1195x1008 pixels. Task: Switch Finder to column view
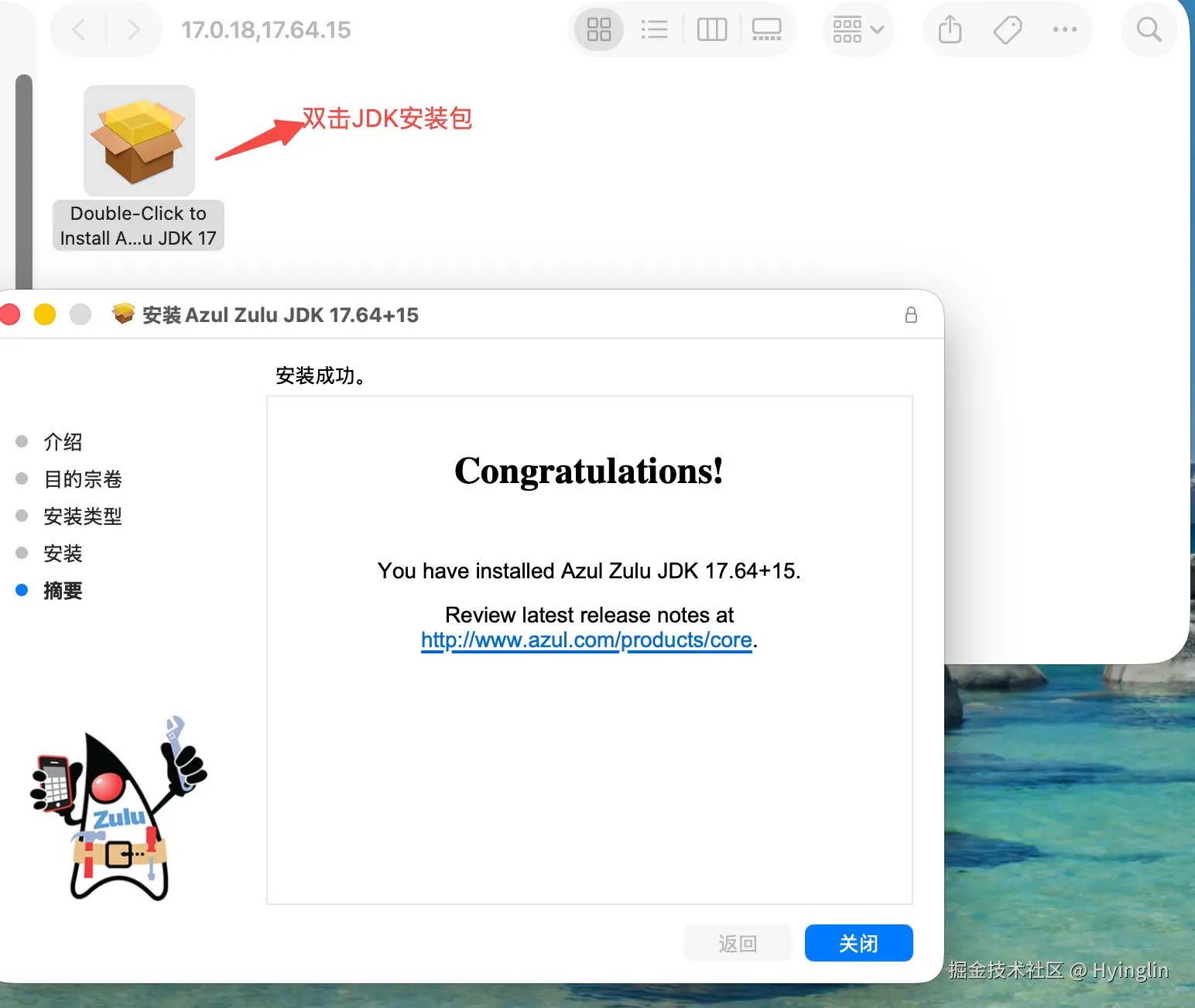[712, 30]
